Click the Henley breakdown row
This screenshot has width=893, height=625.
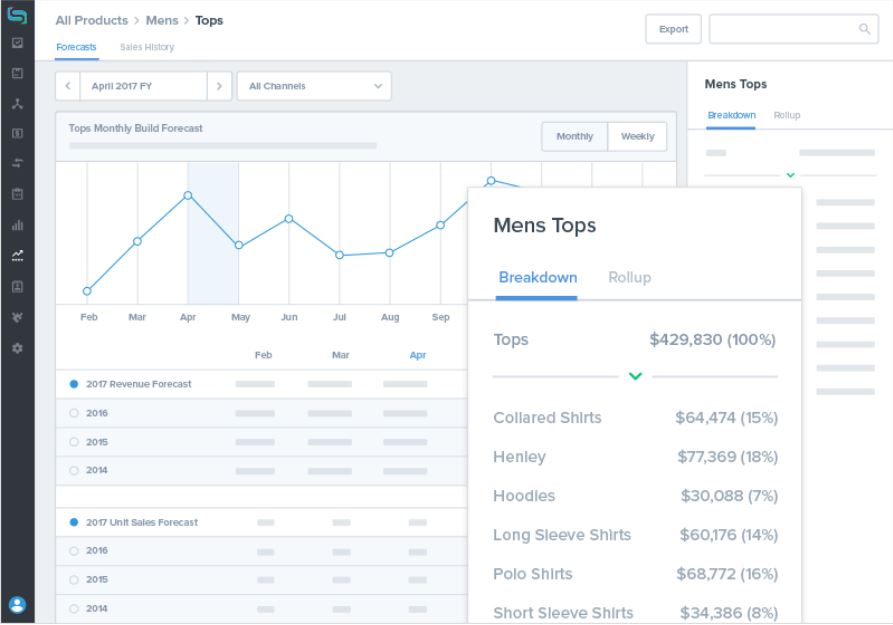pyautogui.click(x=635, y=457)
